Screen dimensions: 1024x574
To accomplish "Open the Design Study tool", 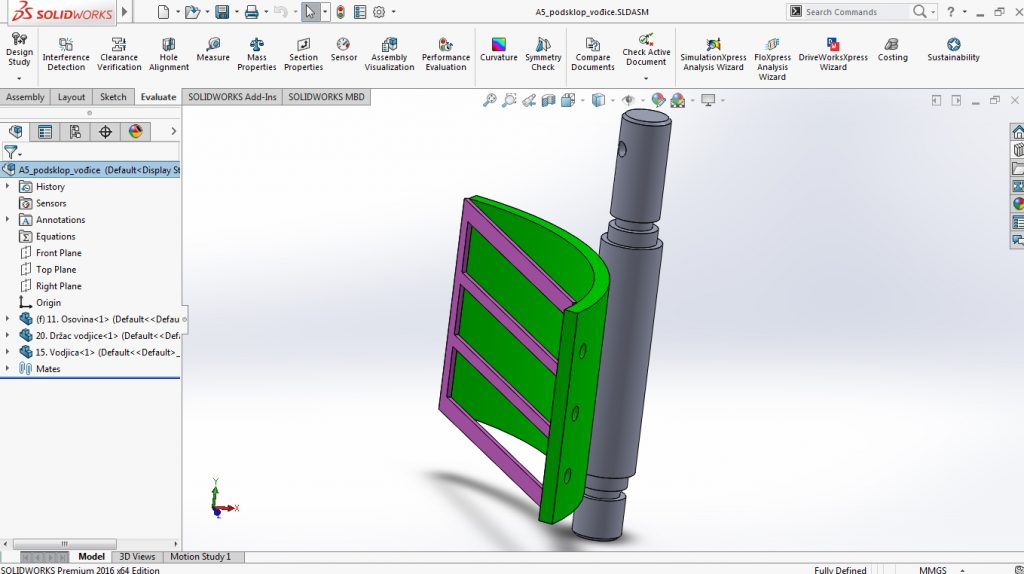I will point(19,50).
